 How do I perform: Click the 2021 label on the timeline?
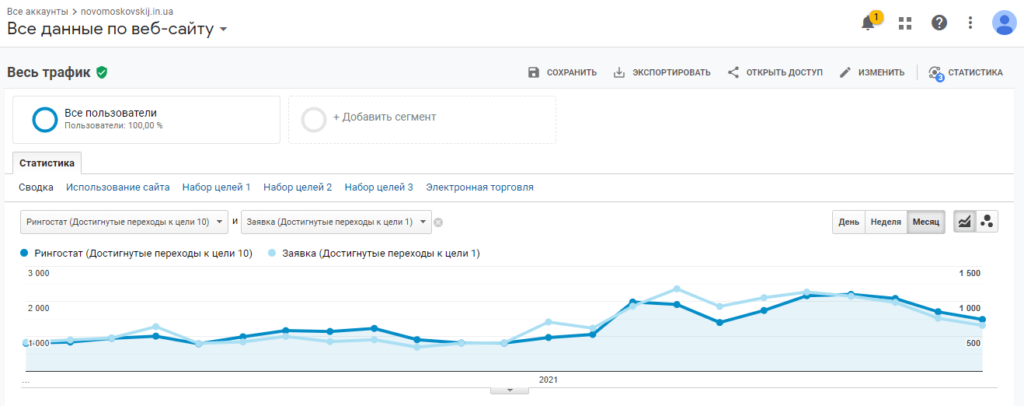549,379
